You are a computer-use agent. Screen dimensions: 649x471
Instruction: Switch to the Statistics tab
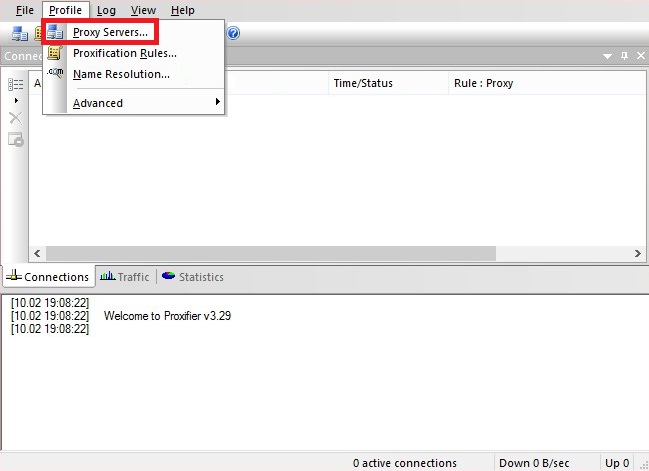pos(193,277)
